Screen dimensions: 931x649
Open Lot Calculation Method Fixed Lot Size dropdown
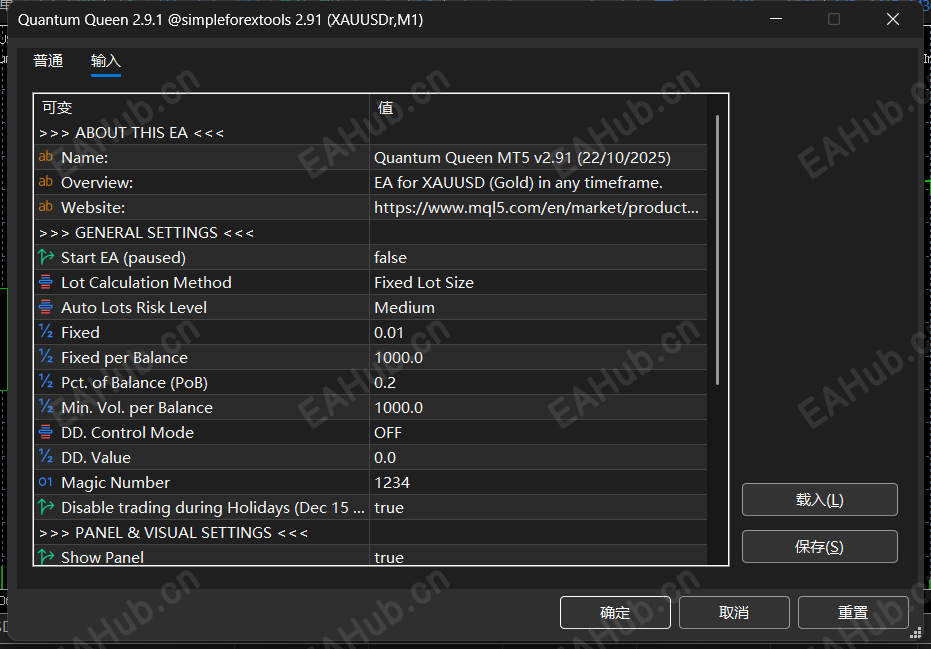coord(538,283)
